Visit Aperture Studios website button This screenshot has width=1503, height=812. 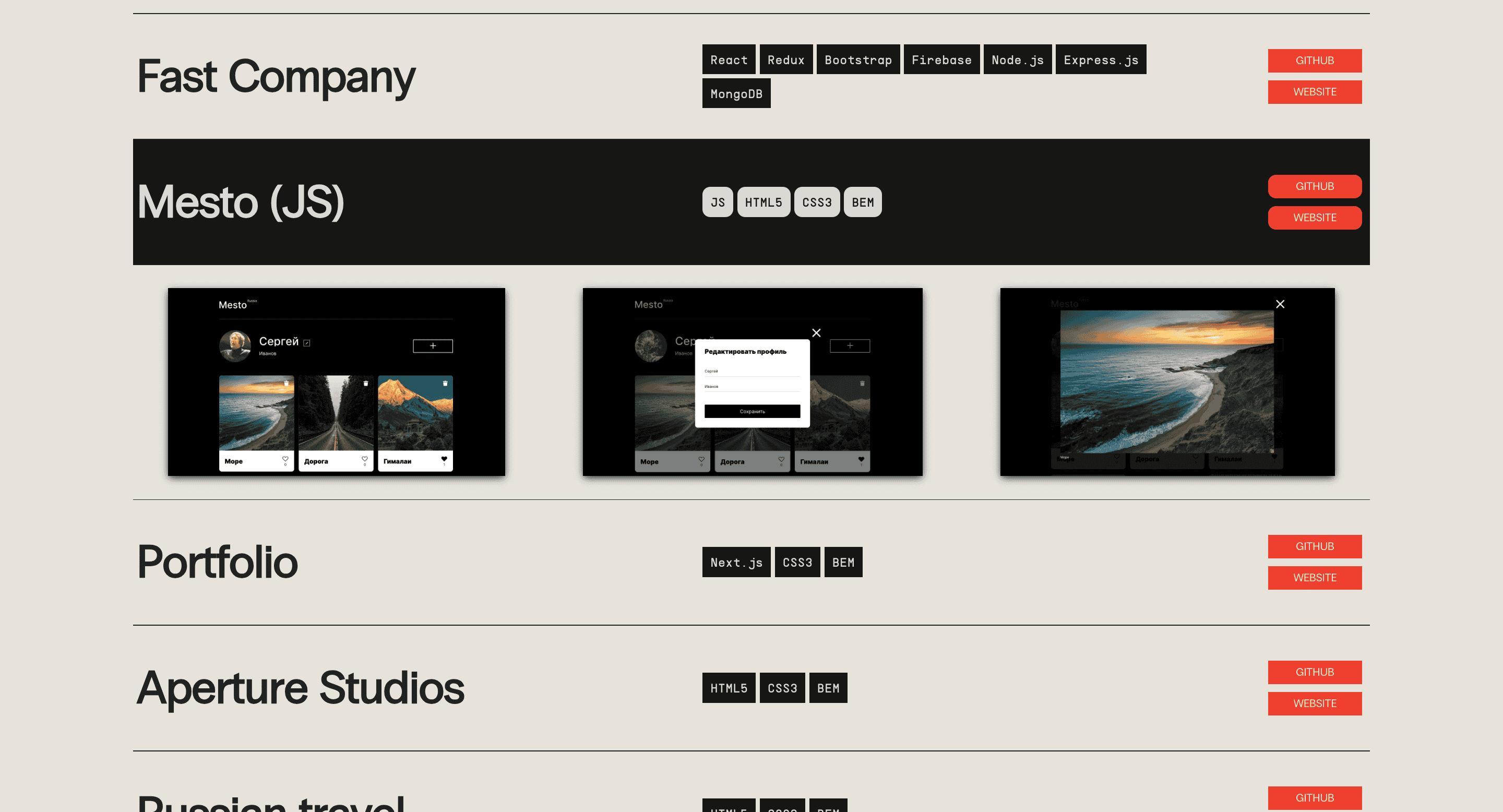point(1314,703)
